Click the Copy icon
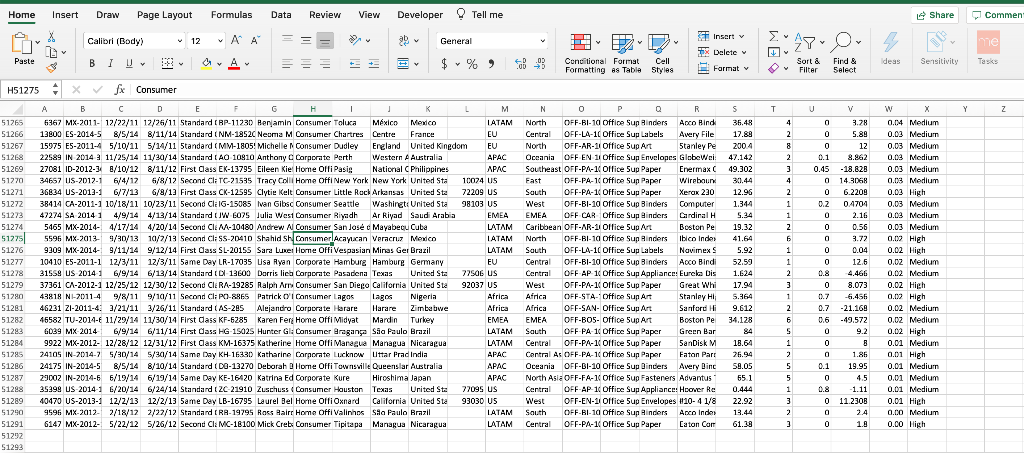The height and width of the screenshot is (453, 1024). click(x=52, y=52)
